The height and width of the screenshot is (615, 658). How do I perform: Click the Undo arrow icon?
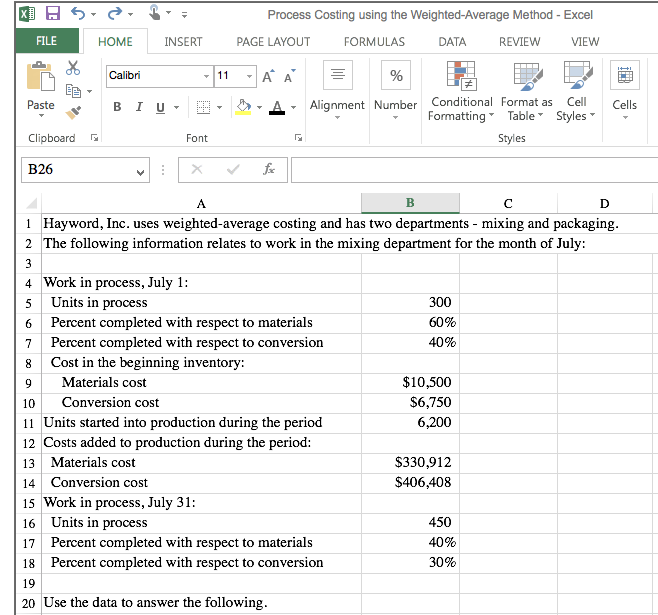click(x=78, y=14)
